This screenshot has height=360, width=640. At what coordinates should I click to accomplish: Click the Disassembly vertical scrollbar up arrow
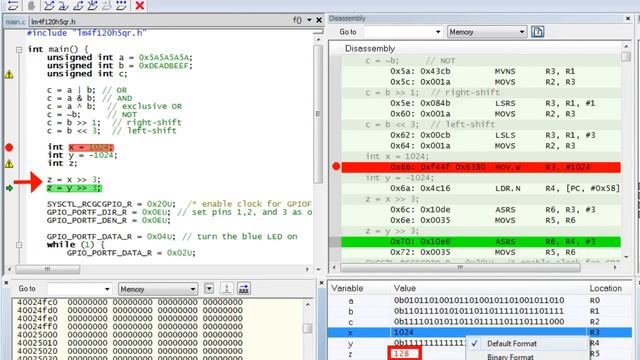click(x=626, y=47)
